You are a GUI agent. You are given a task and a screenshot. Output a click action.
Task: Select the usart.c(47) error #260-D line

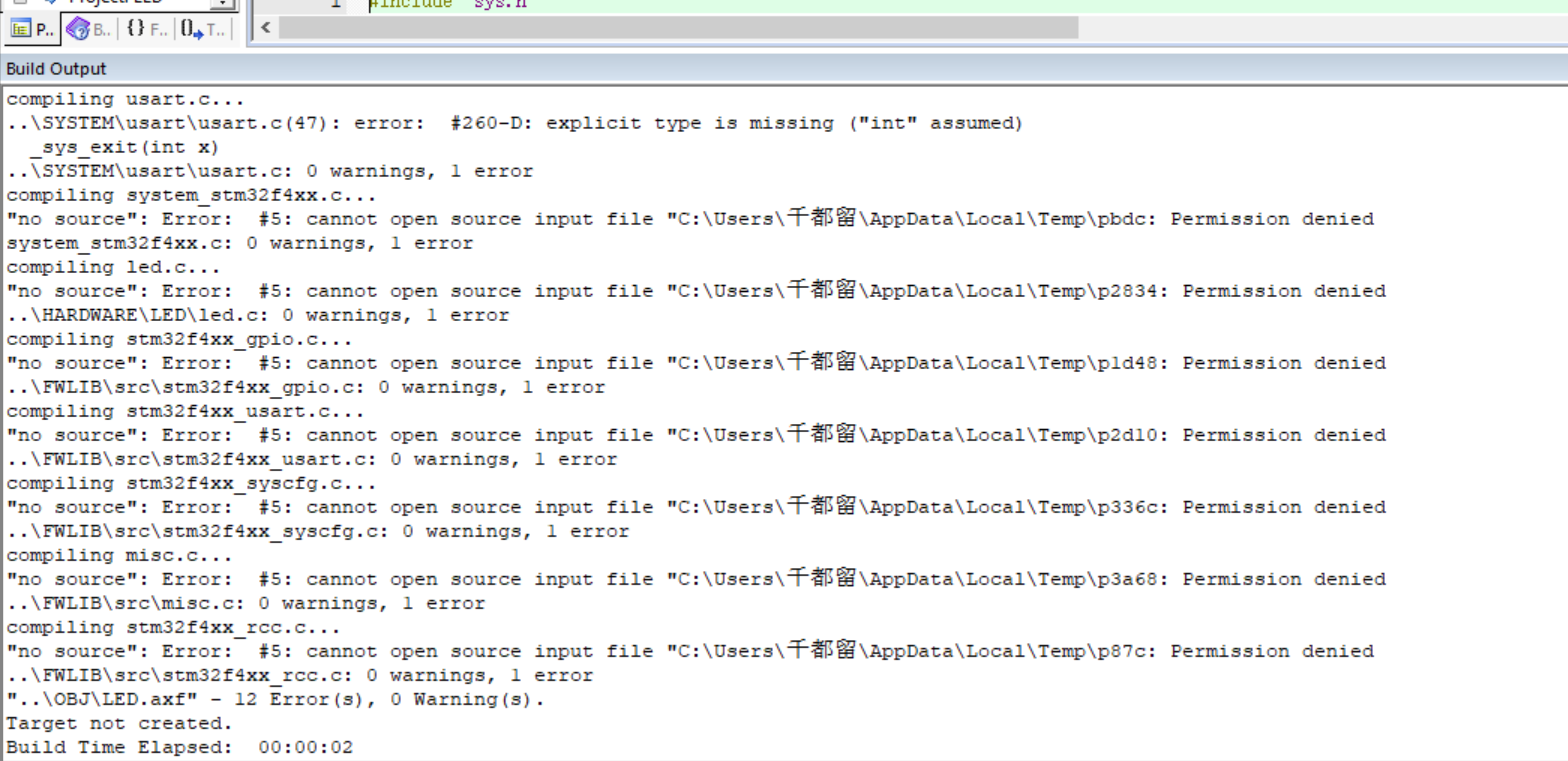coord(515,123)
